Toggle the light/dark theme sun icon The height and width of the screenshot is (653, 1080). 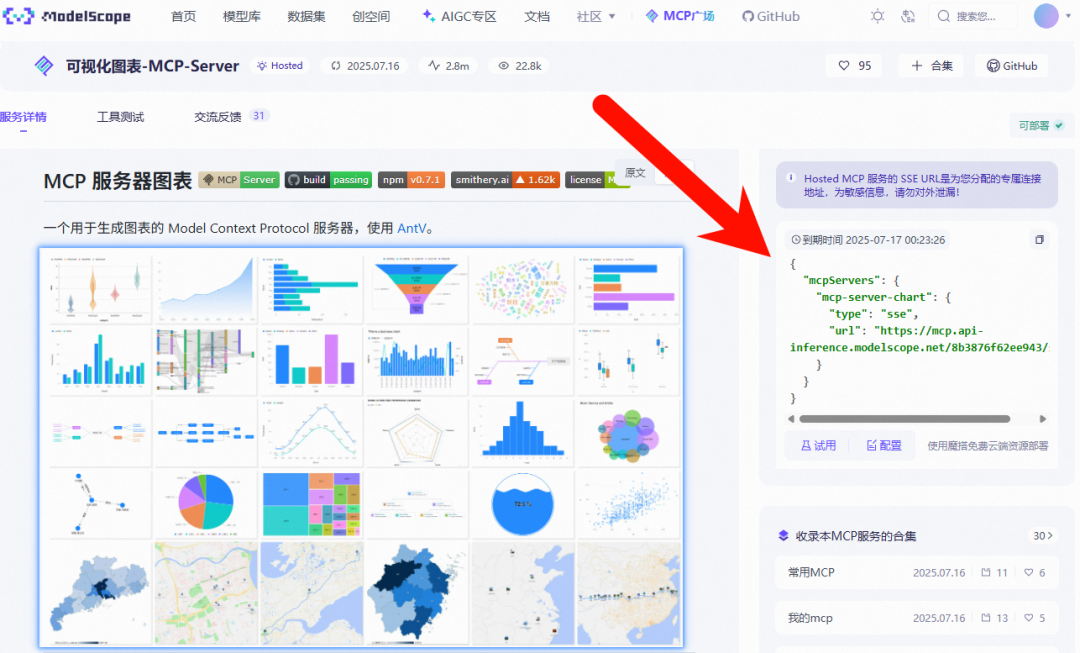click(877, 17)
